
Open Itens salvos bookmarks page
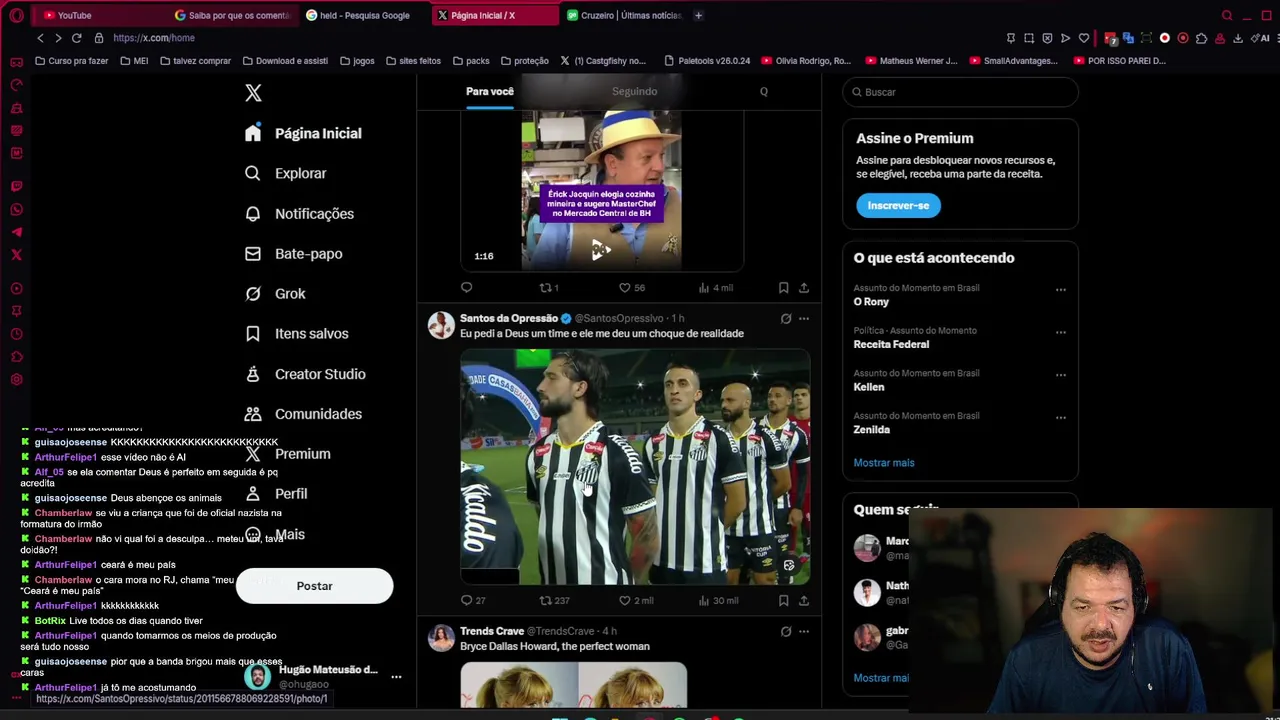coord(297,333)
